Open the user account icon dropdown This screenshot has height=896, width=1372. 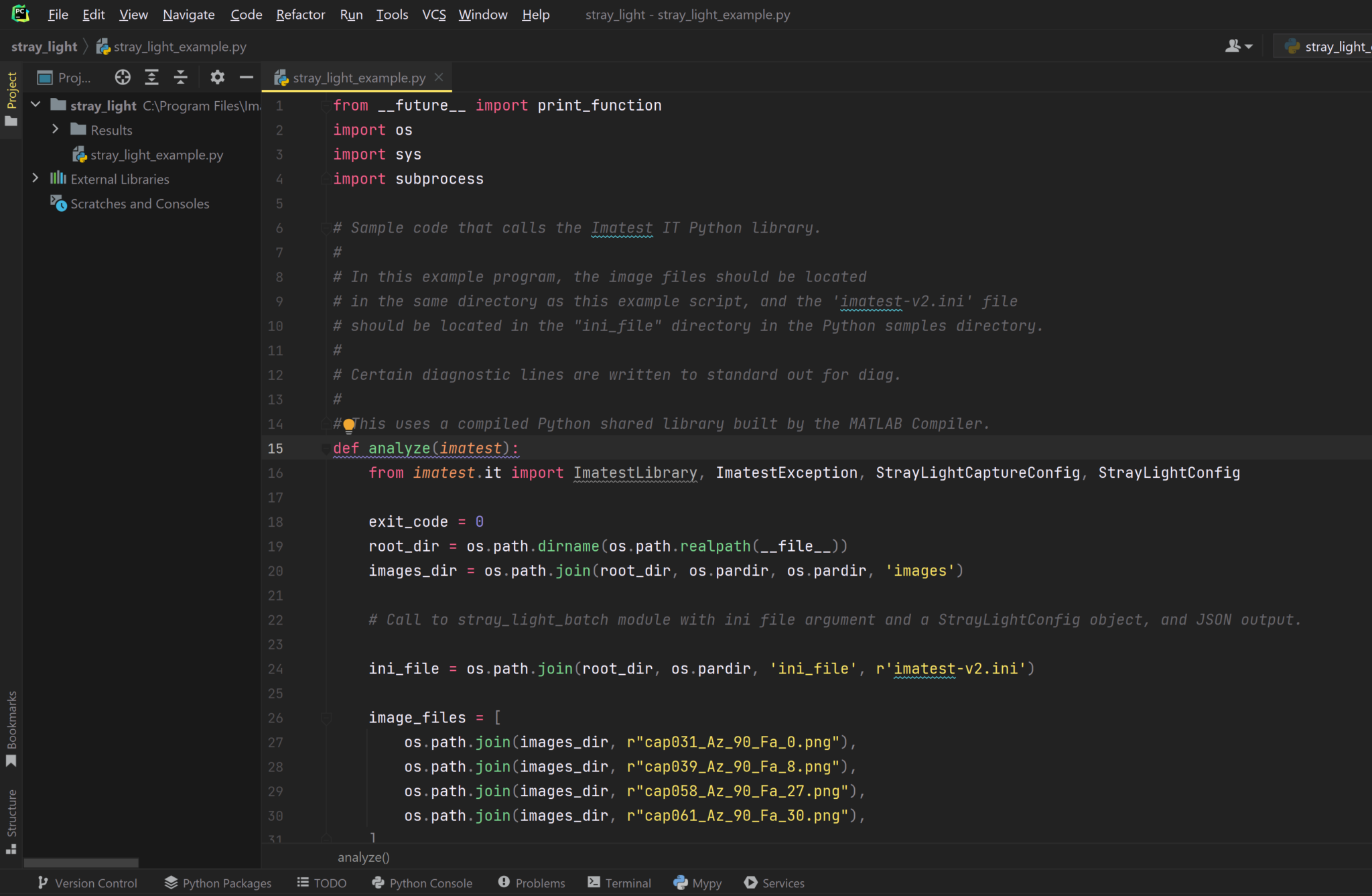1237,46
